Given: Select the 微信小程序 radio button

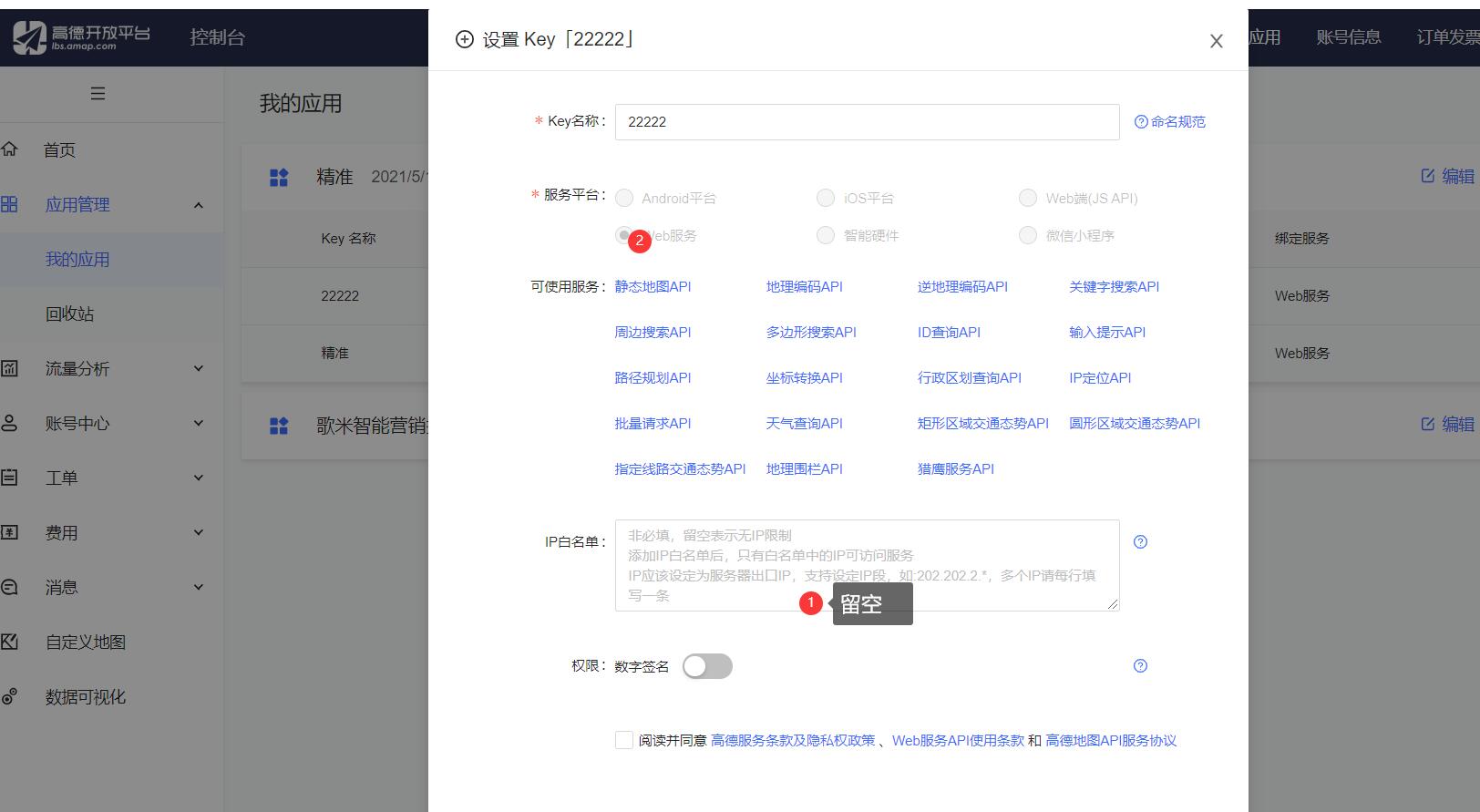Looking at the screenshot, I should [x=1028, y=235].
